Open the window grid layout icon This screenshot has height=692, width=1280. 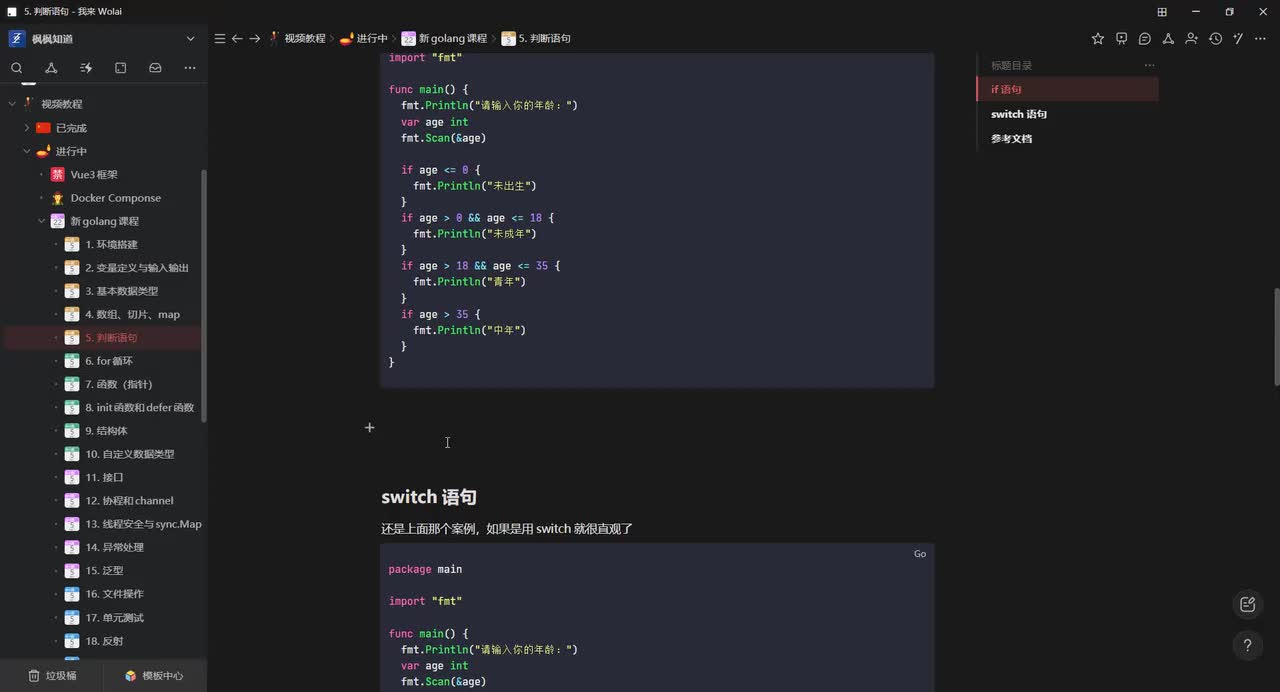pos(1162,12)
